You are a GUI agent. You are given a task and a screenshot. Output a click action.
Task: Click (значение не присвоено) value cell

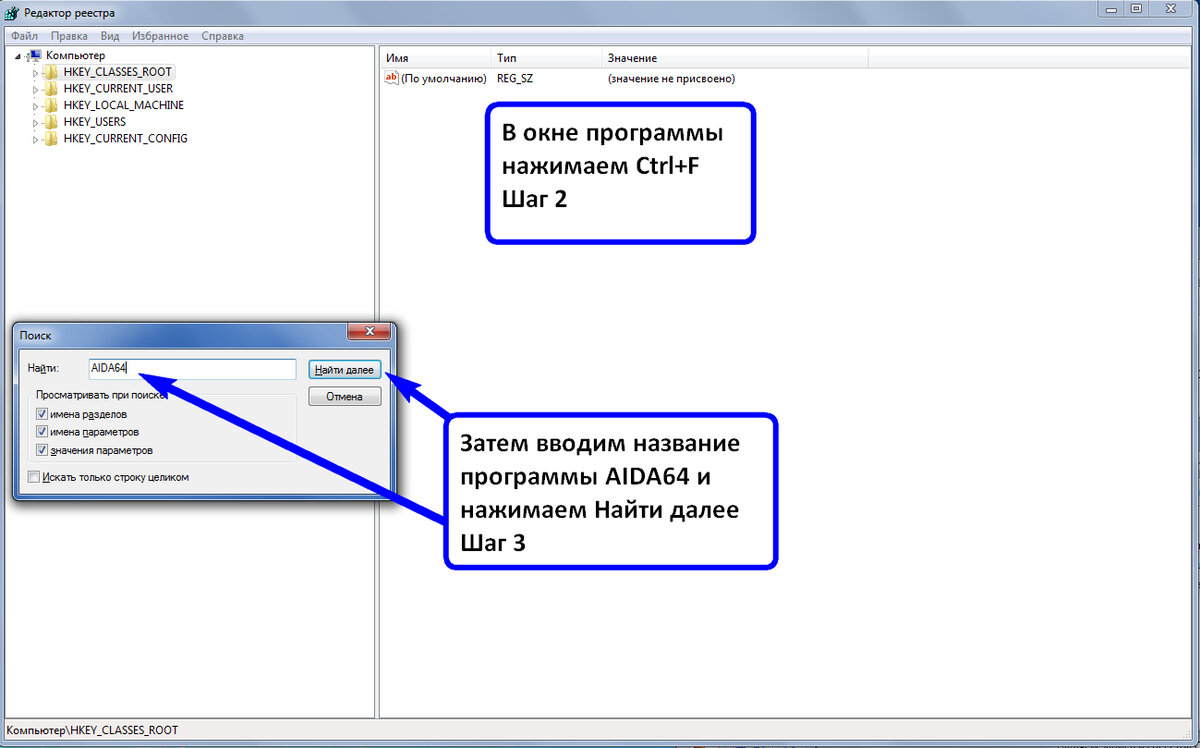point(671,78)
